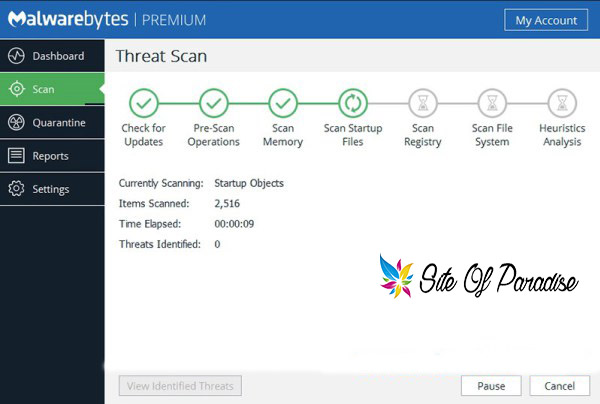600x404 pixels.
Task: Click the Threat Scan heading
Action: (x=161, y=56)
